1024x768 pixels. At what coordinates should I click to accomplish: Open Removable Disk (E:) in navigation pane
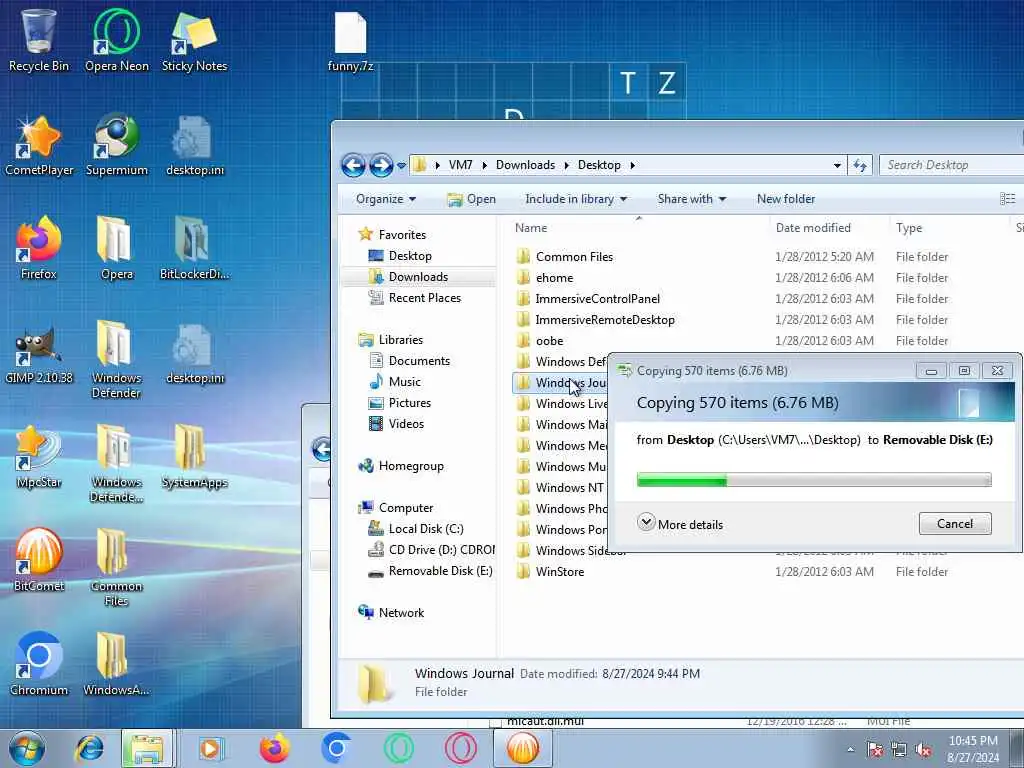point(440,571)
